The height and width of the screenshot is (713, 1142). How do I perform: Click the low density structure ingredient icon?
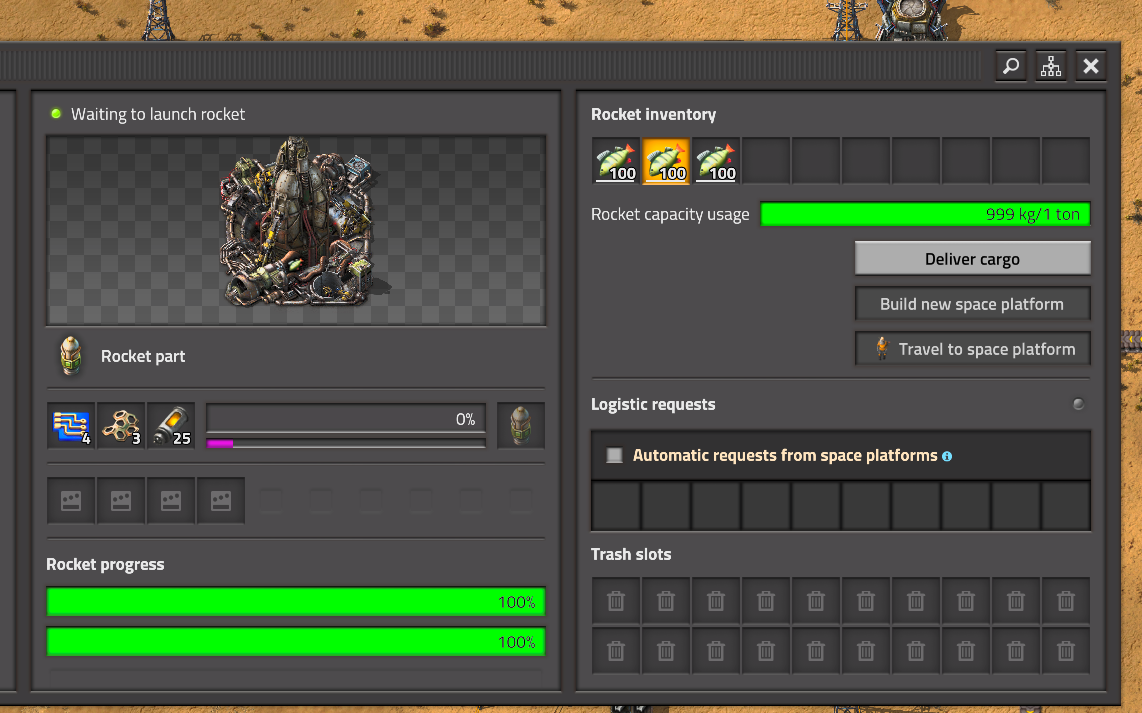coord(121,425)
